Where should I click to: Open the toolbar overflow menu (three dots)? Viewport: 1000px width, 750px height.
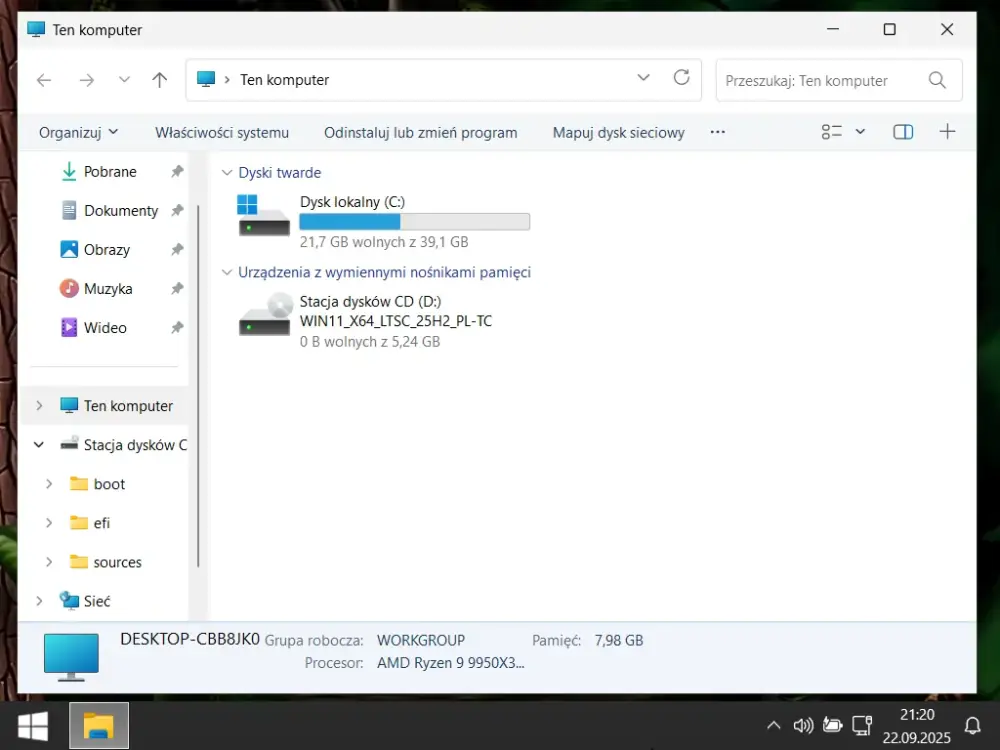(x=717, y=131)
